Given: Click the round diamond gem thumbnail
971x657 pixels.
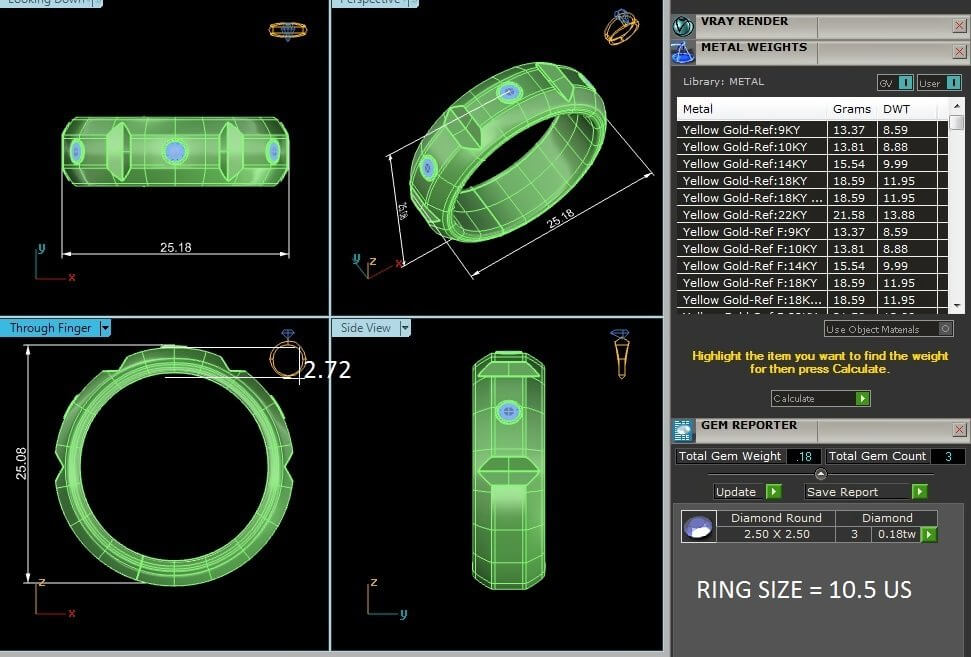Looking at the screenshot, I should [698, 526].
